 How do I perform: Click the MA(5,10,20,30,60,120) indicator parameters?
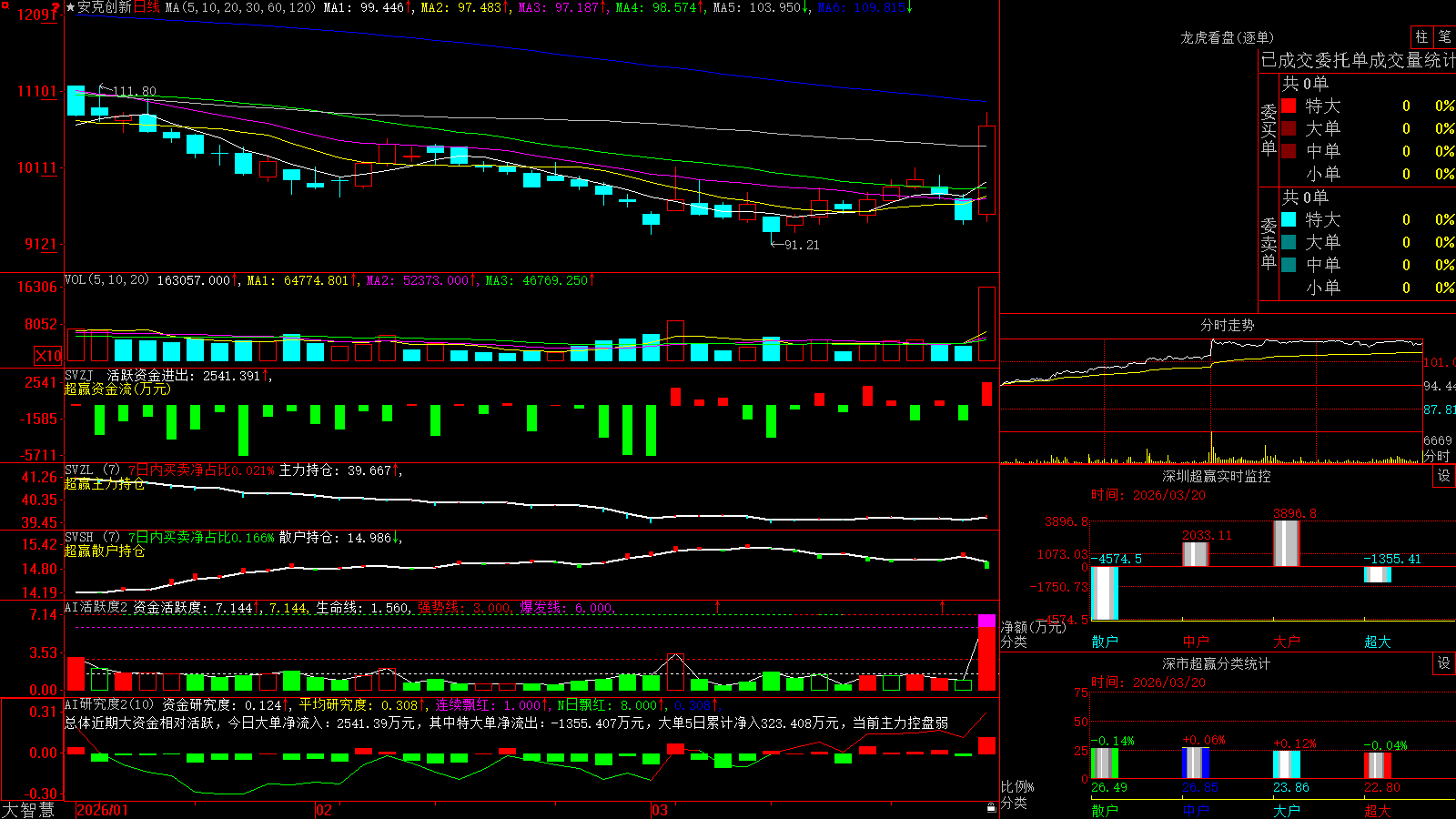(240, 7)
